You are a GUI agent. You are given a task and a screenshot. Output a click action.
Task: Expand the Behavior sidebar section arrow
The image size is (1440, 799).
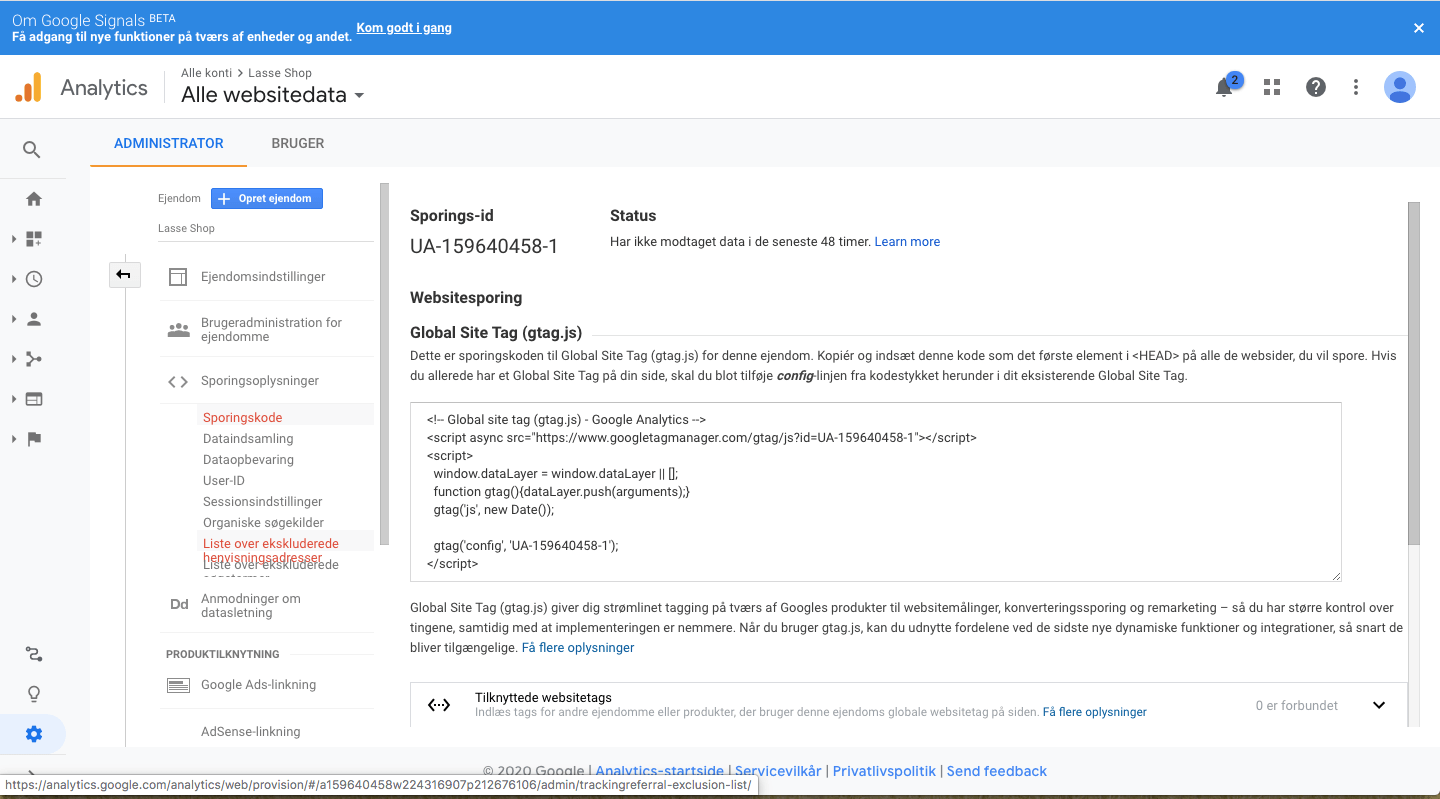(14, 399)
